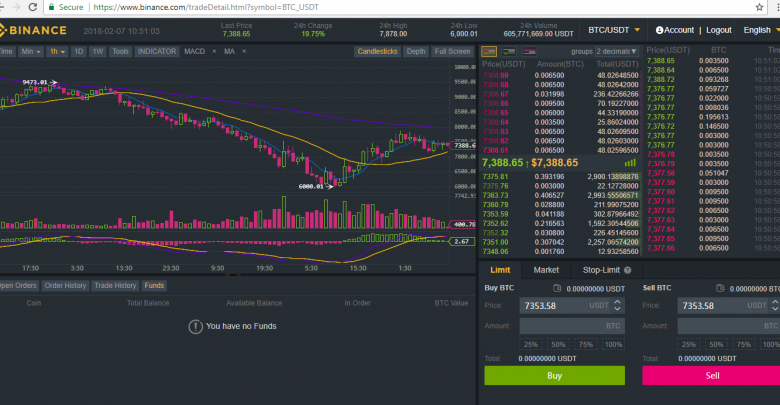Toggle the Candlesticks chart view

(377, 51)
